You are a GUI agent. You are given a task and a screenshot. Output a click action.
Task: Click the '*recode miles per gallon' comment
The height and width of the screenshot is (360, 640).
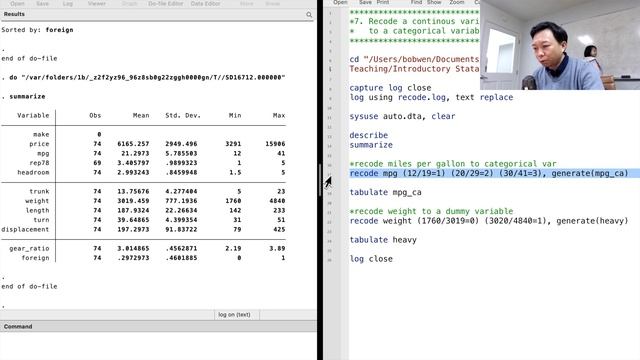pyautogui.click(x=453, y=164)
